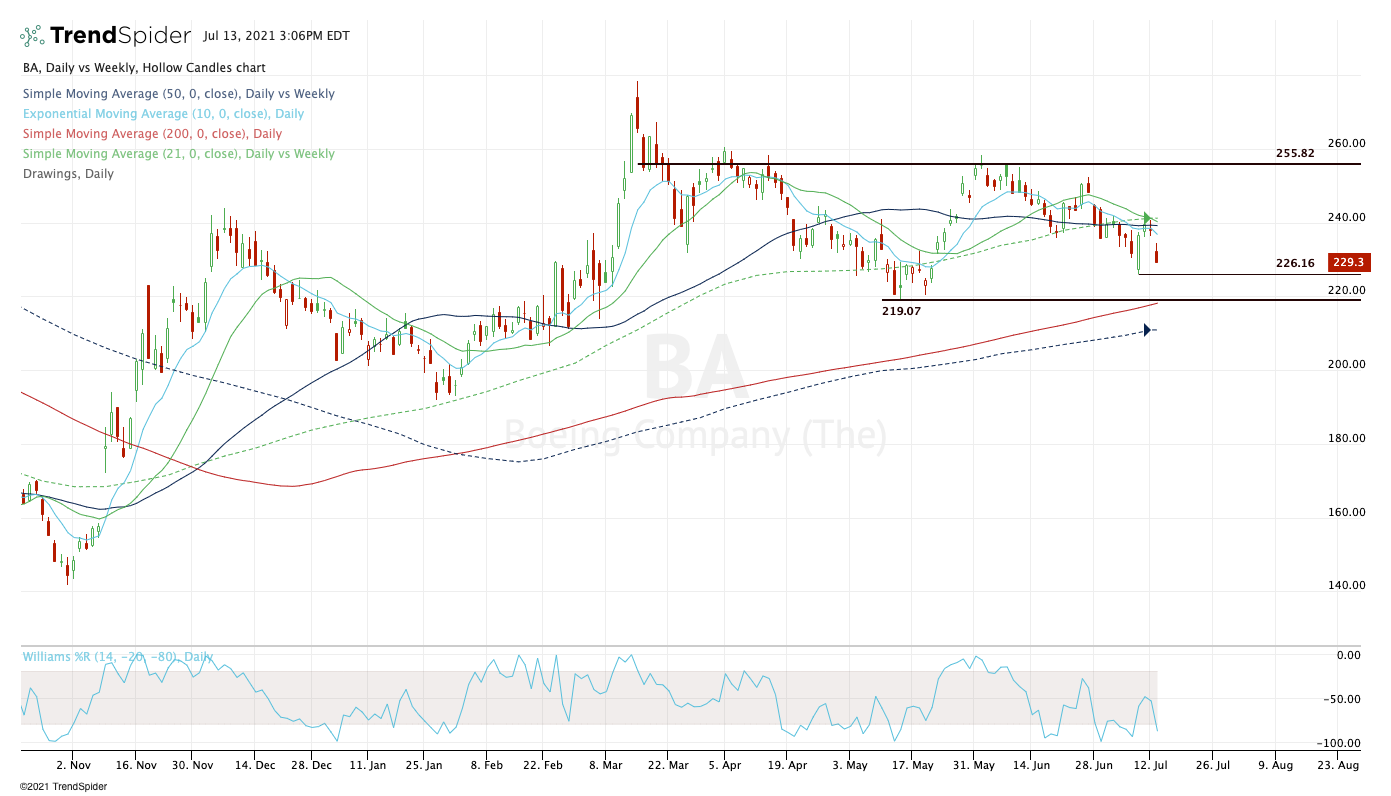The height and width of the screenshot is (796, 1391).
Task: Open the Williams %R indicator label
Action: click(117, 657)
